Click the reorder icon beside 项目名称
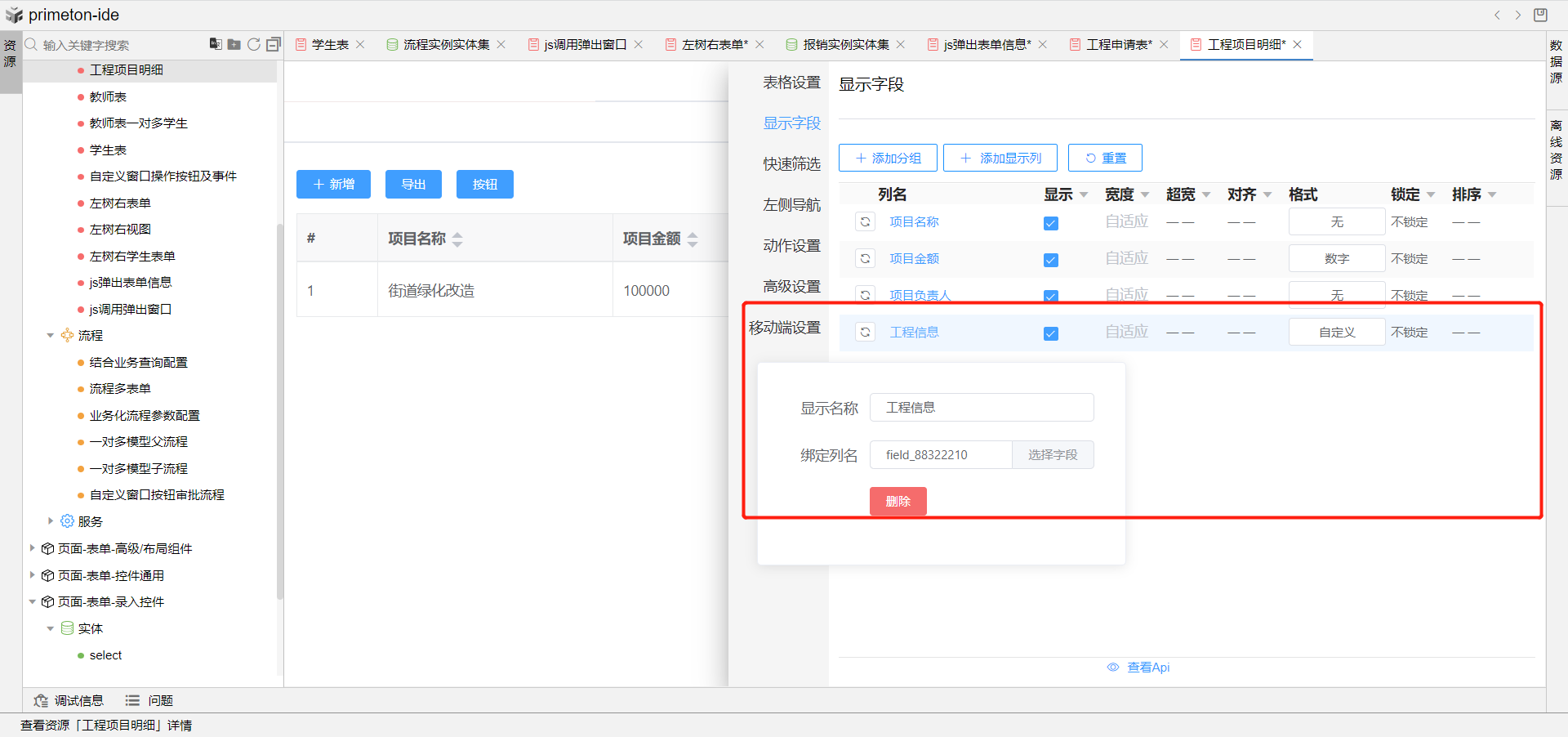The image size is (1568, 737). (x=865, y=221)
